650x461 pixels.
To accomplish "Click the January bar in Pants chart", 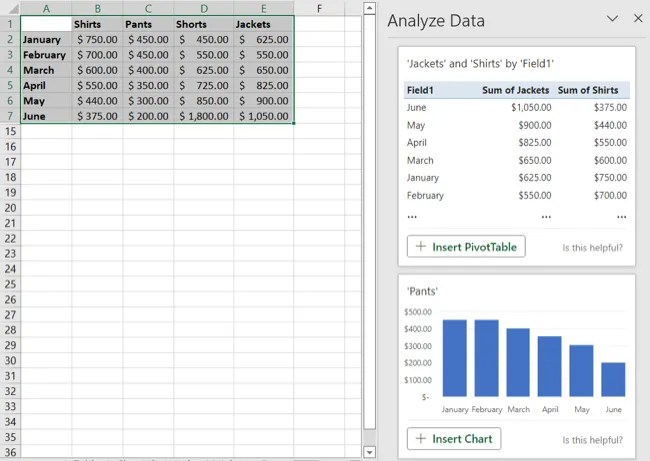I will pos(454,358).
